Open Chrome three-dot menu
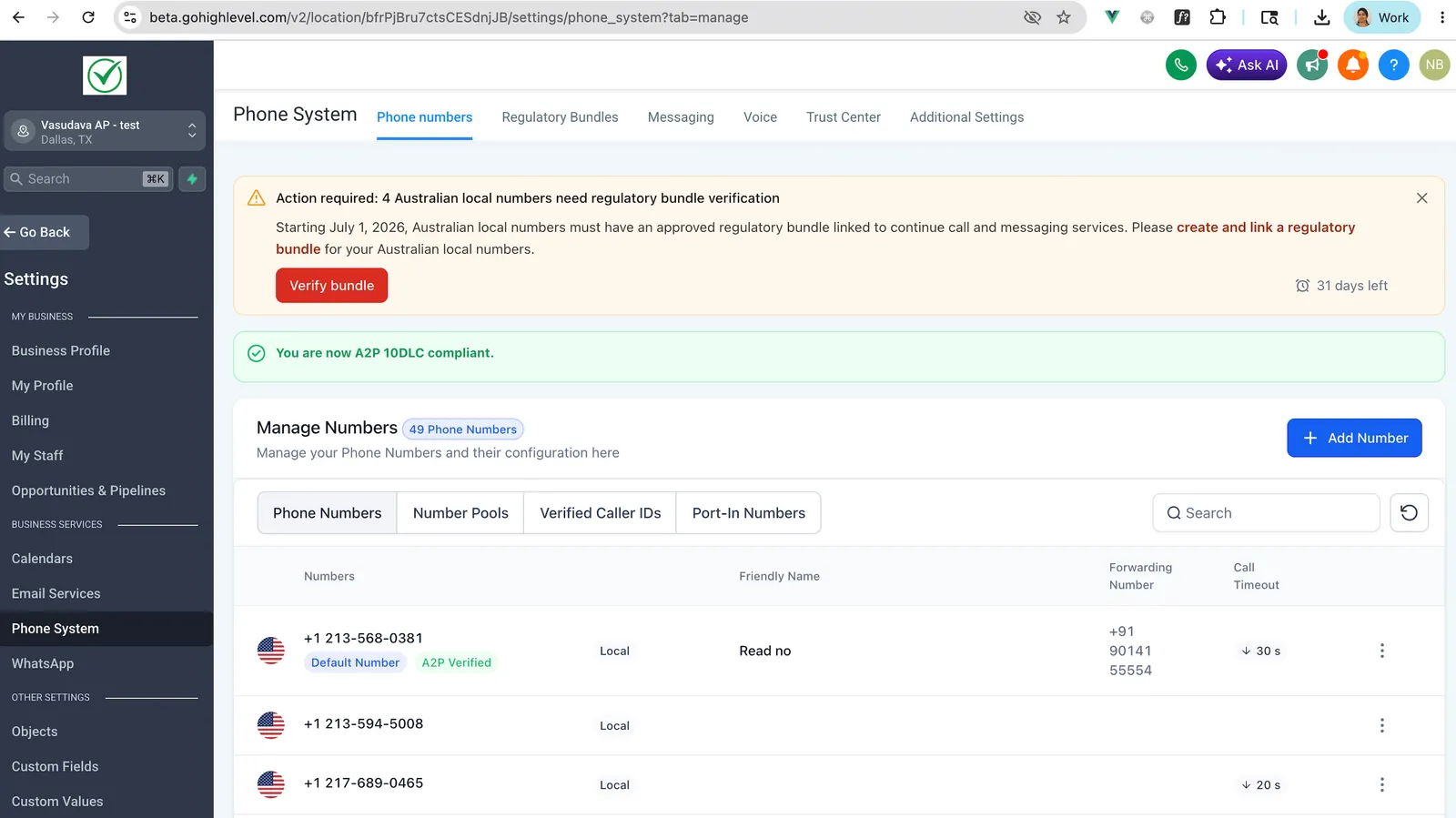 coord(1441,17)
